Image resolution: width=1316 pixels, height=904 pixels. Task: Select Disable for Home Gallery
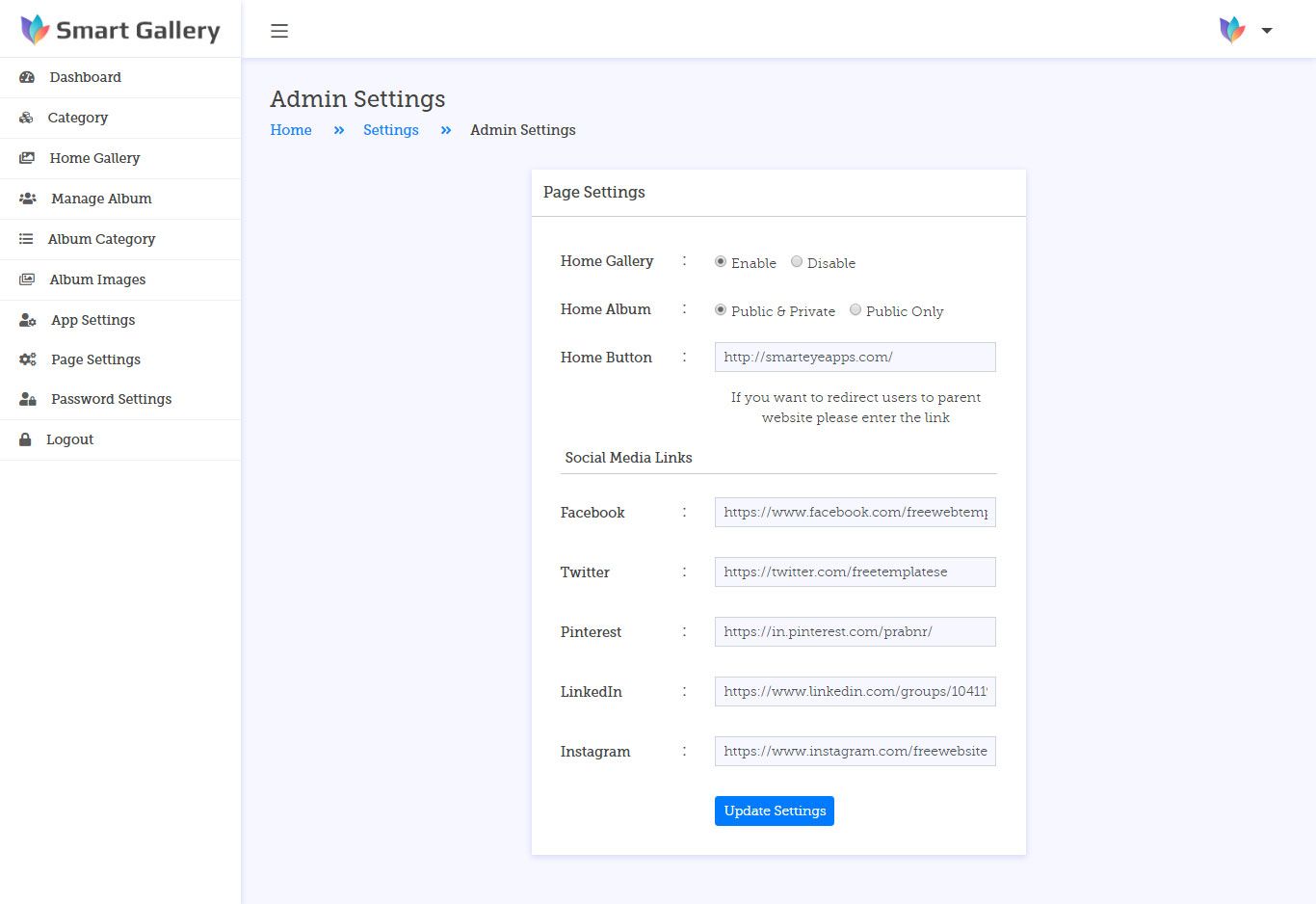point(797,262)
